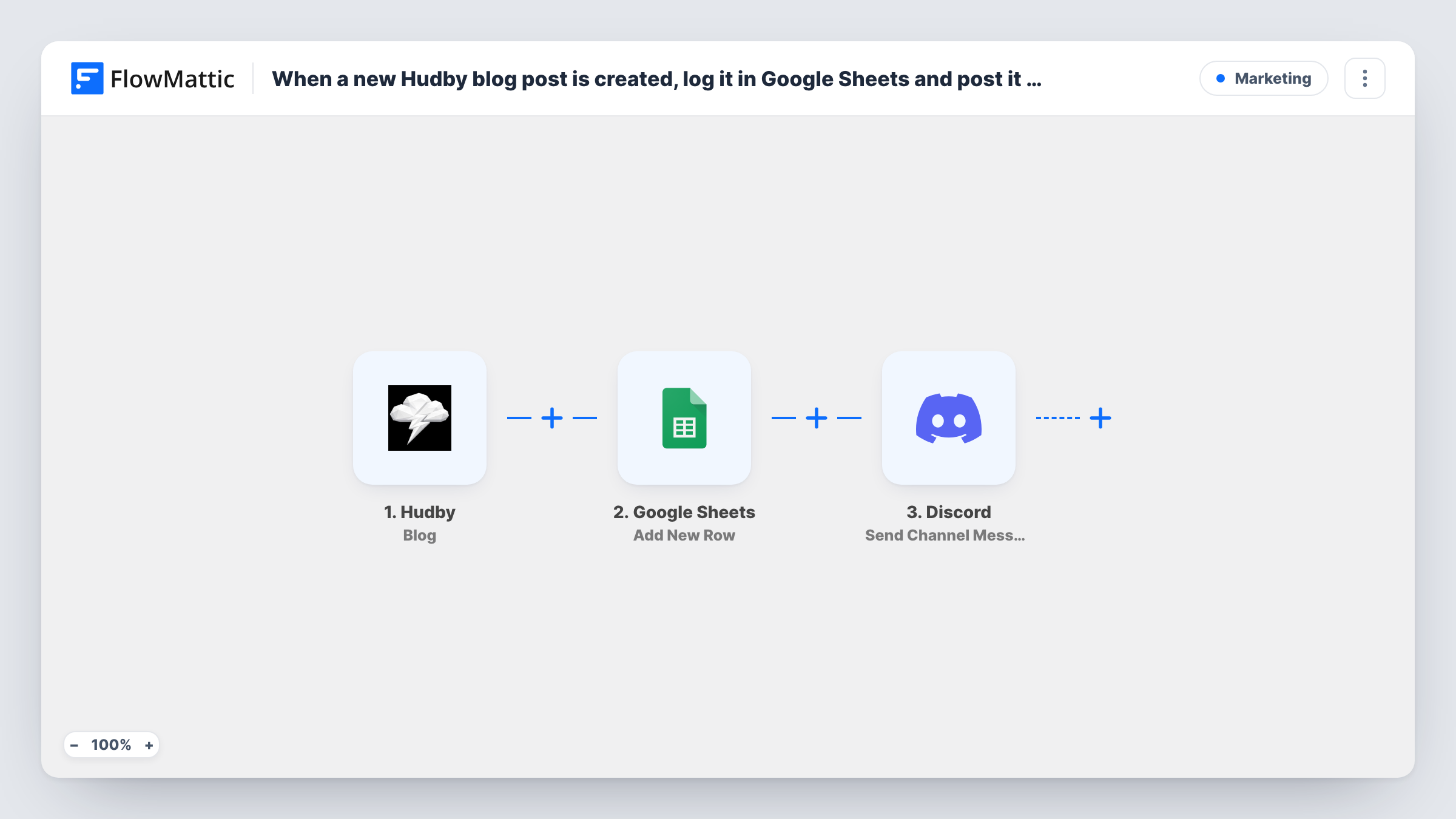The width and height of the screenshot is (1456, 819).
Task: Add step between Google Sheets and Discord
Action: coord(817,418)
